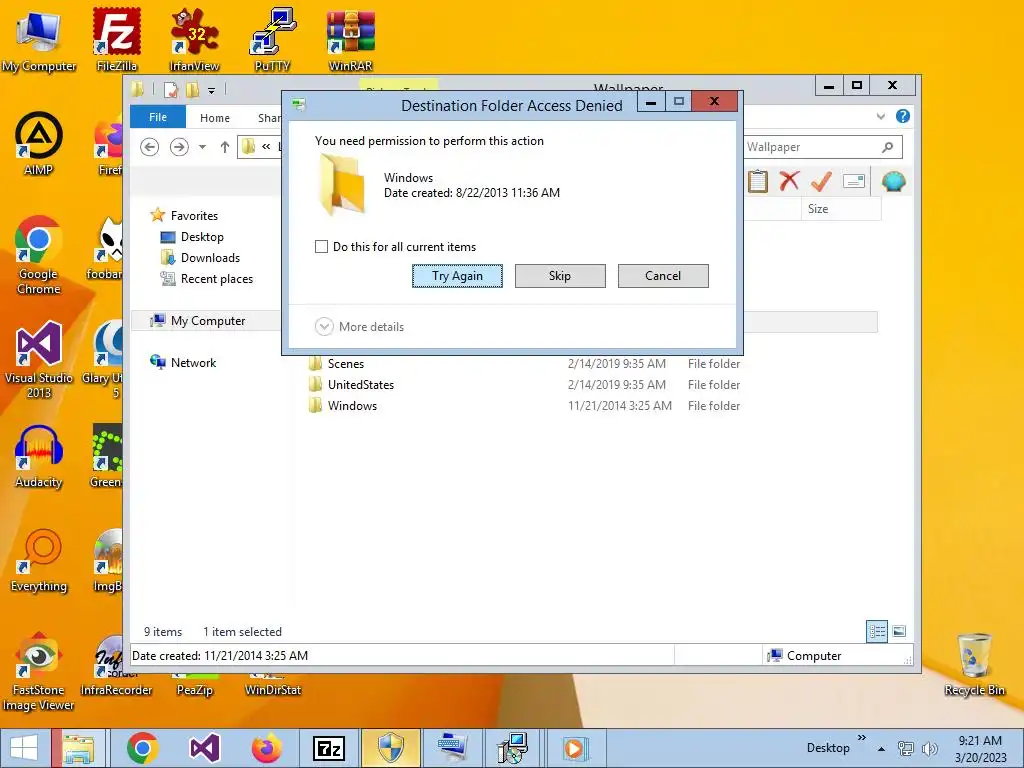Expand the Desktop toolbar chevron in taskbar
The height and width of the screenshot is (768, 1024).
coord(861,738)
